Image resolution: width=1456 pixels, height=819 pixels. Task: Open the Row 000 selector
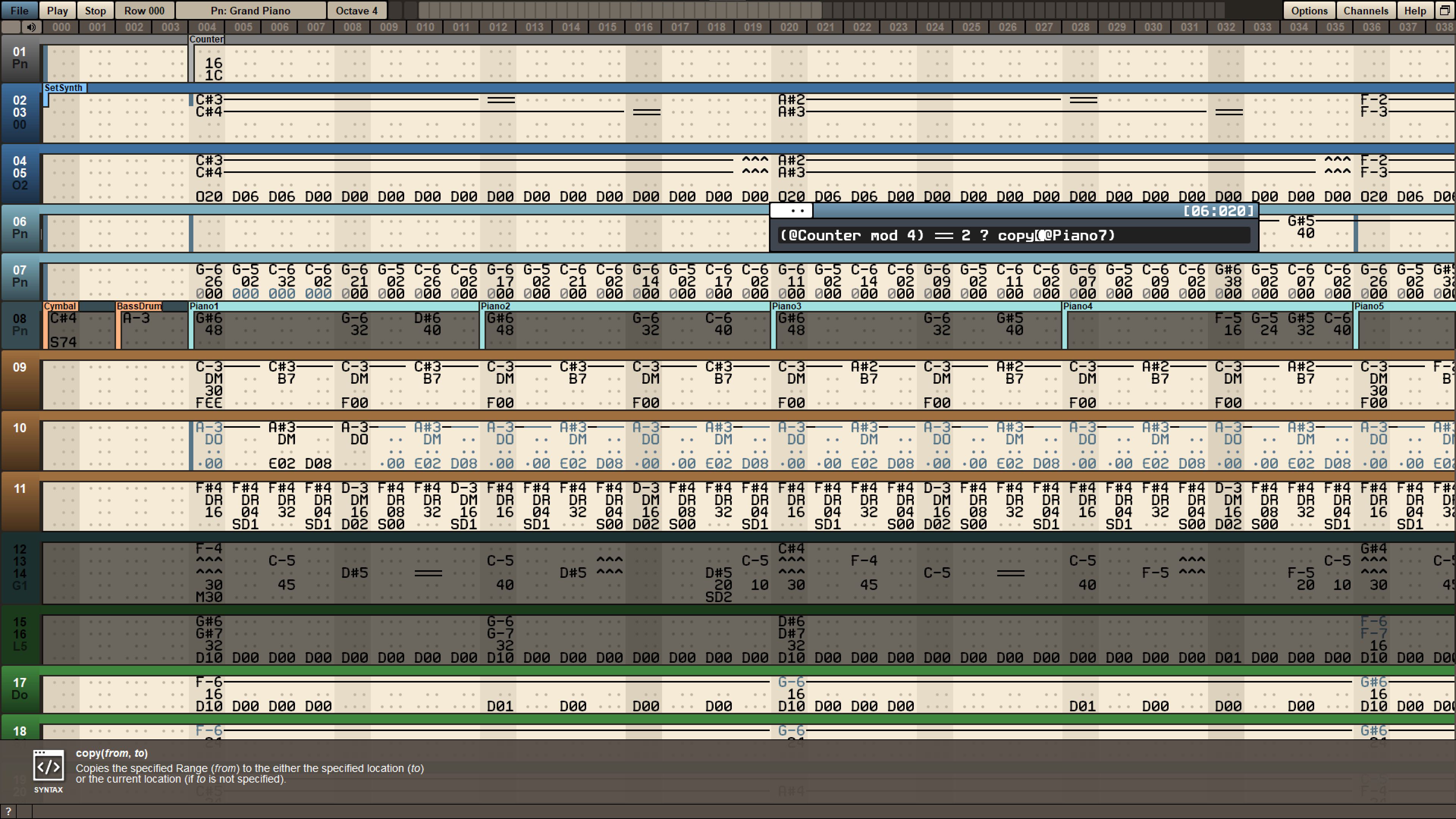pyautogui.click(x=144, y=10)
